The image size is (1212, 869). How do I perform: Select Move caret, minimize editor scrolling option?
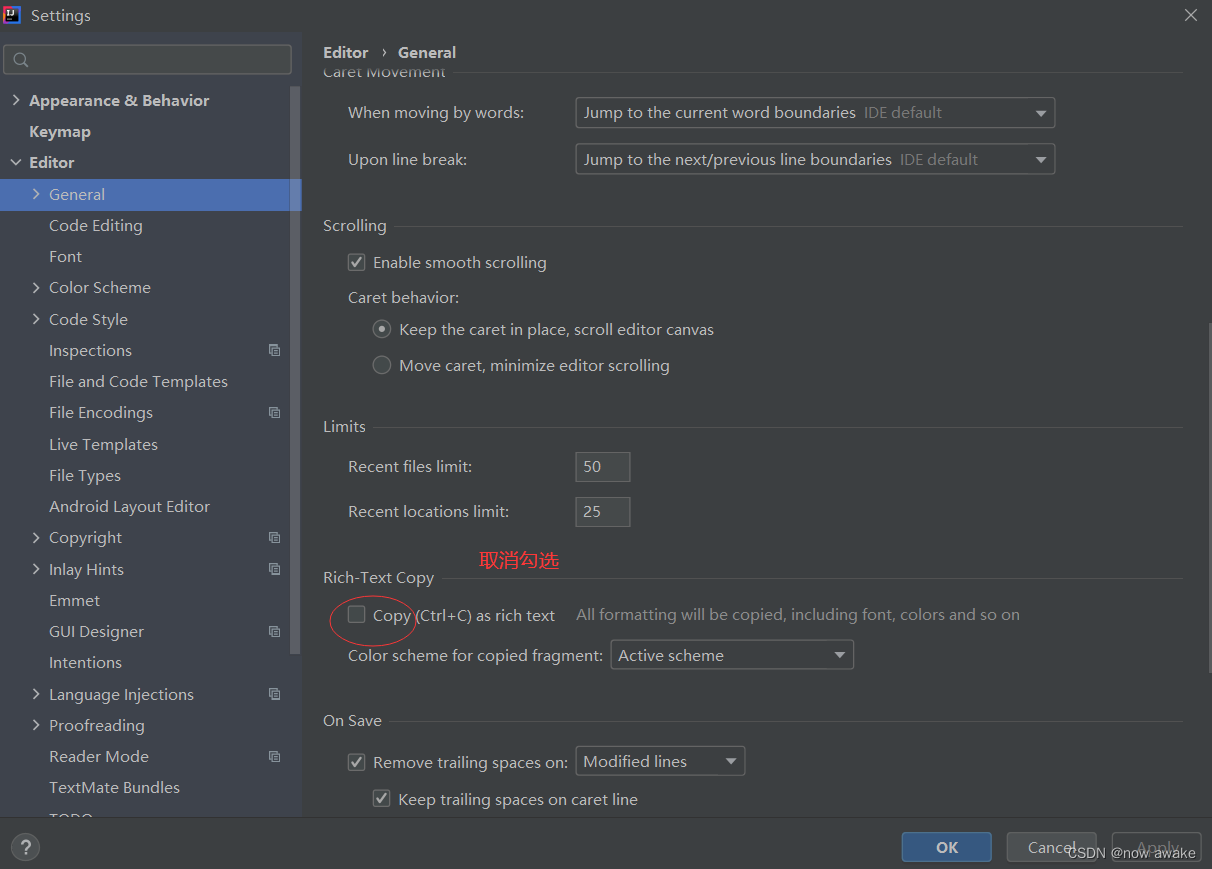coord(381,365)
